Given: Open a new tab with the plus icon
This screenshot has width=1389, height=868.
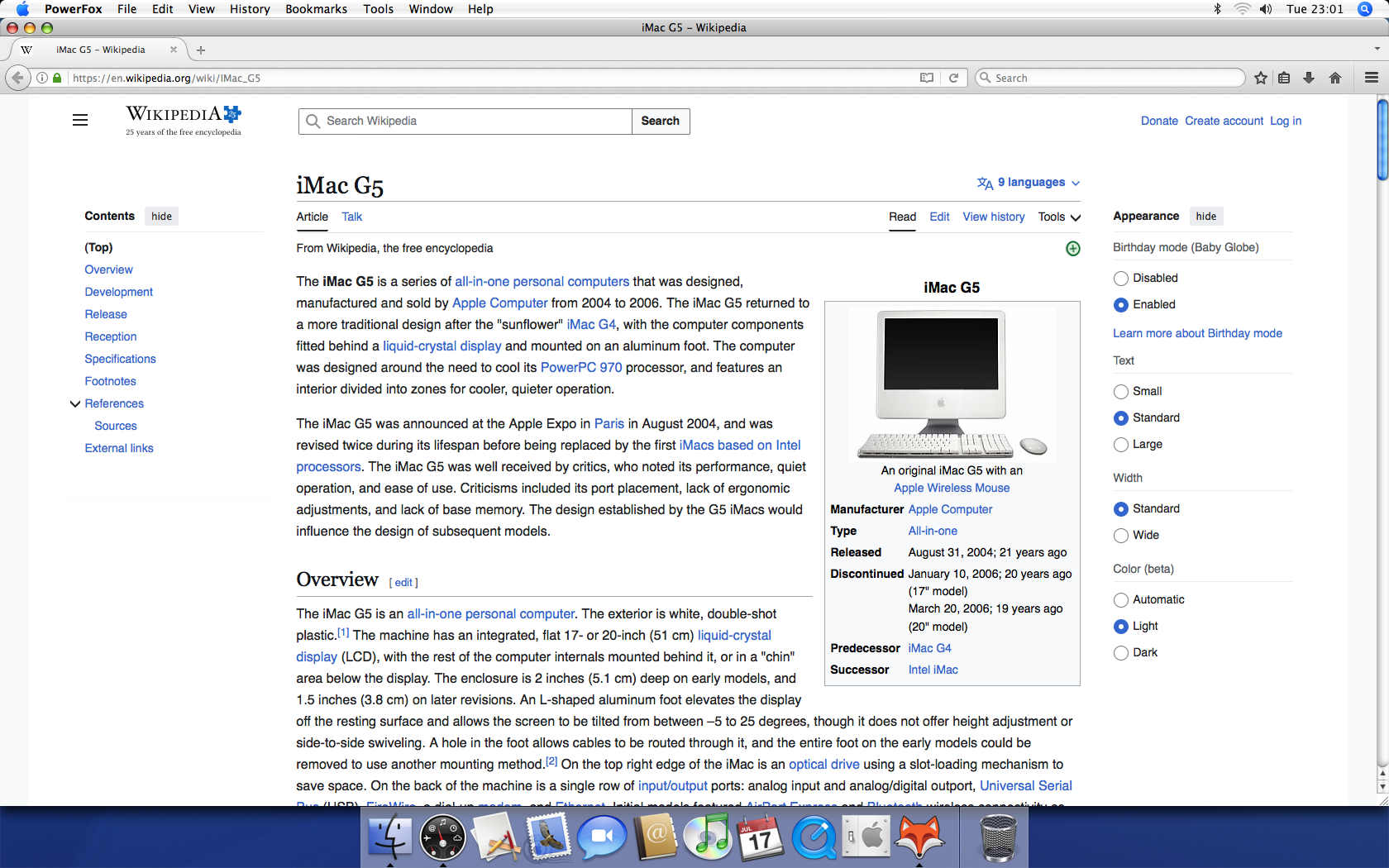Looking at the screenshot, I should (201, 50).
